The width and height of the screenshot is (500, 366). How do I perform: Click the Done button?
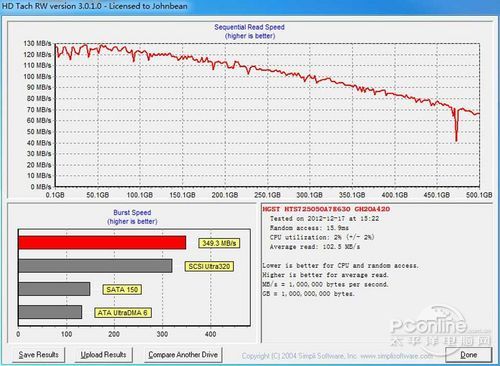tap(468, 355)
